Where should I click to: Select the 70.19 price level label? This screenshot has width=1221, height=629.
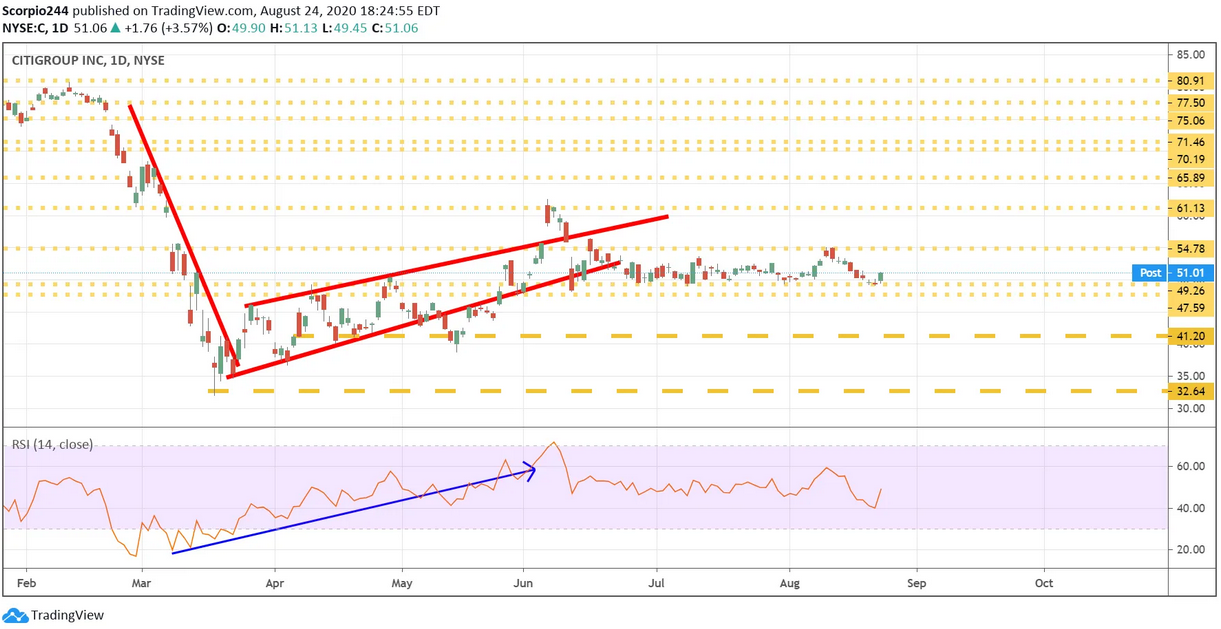tap(1189, 159)
